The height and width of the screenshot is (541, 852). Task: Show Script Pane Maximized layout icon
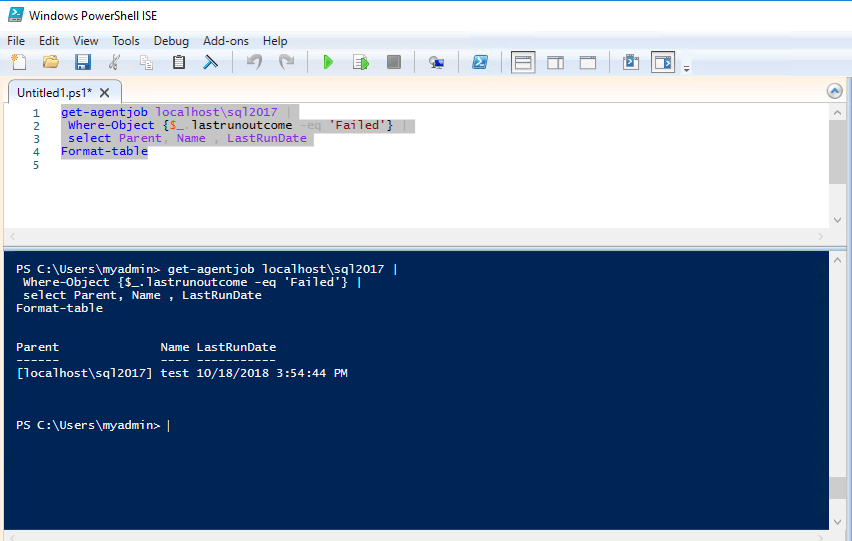[x=588, y=62]
